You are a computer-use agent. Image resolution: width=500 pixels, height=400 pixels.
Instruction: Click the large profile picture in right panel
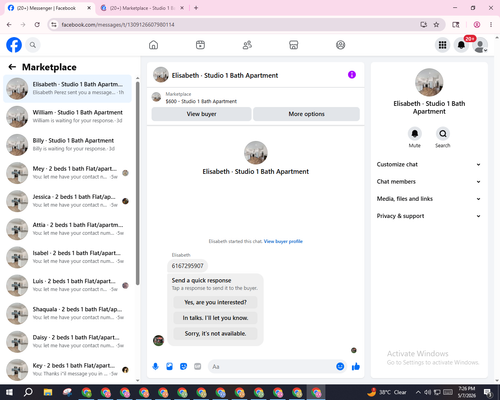tap(429, 82)
